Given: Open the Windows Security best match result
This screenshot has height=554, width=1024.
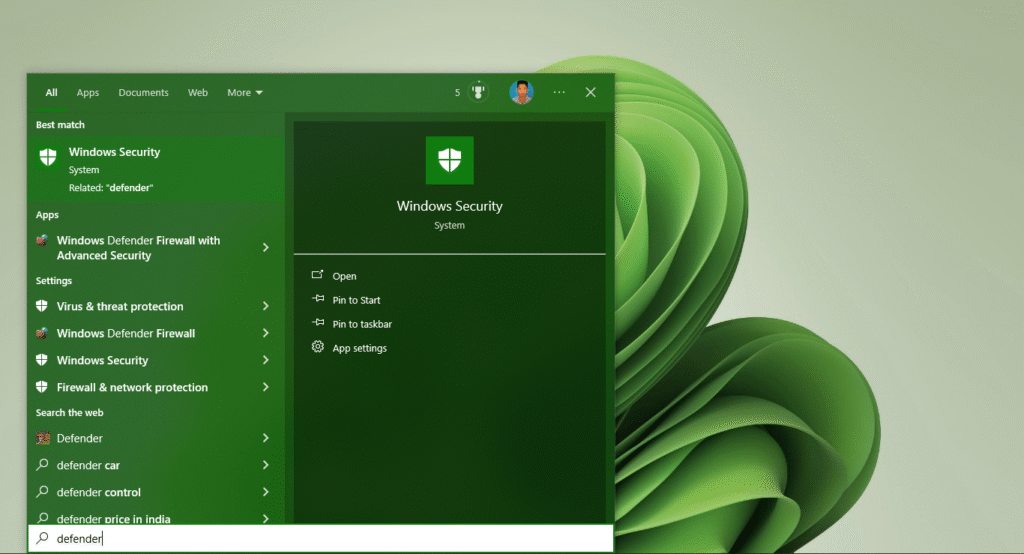Looking at the screenshot, I should [155, 169].
